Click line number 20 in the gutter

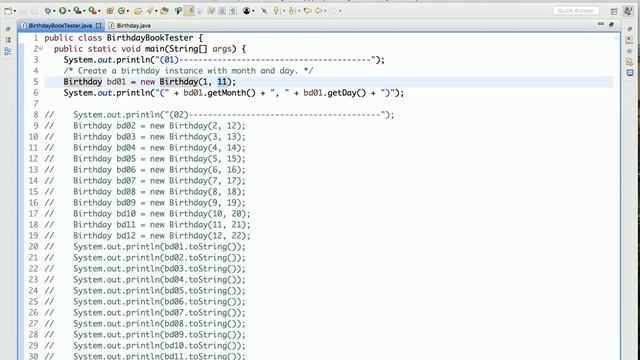coord(33,247)
